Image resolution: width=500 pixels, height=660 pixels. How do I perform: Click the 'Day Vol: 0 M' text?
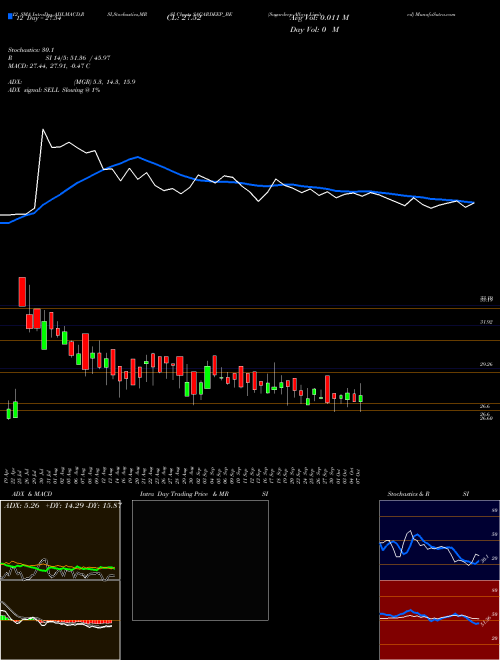(x=314, y=30)
